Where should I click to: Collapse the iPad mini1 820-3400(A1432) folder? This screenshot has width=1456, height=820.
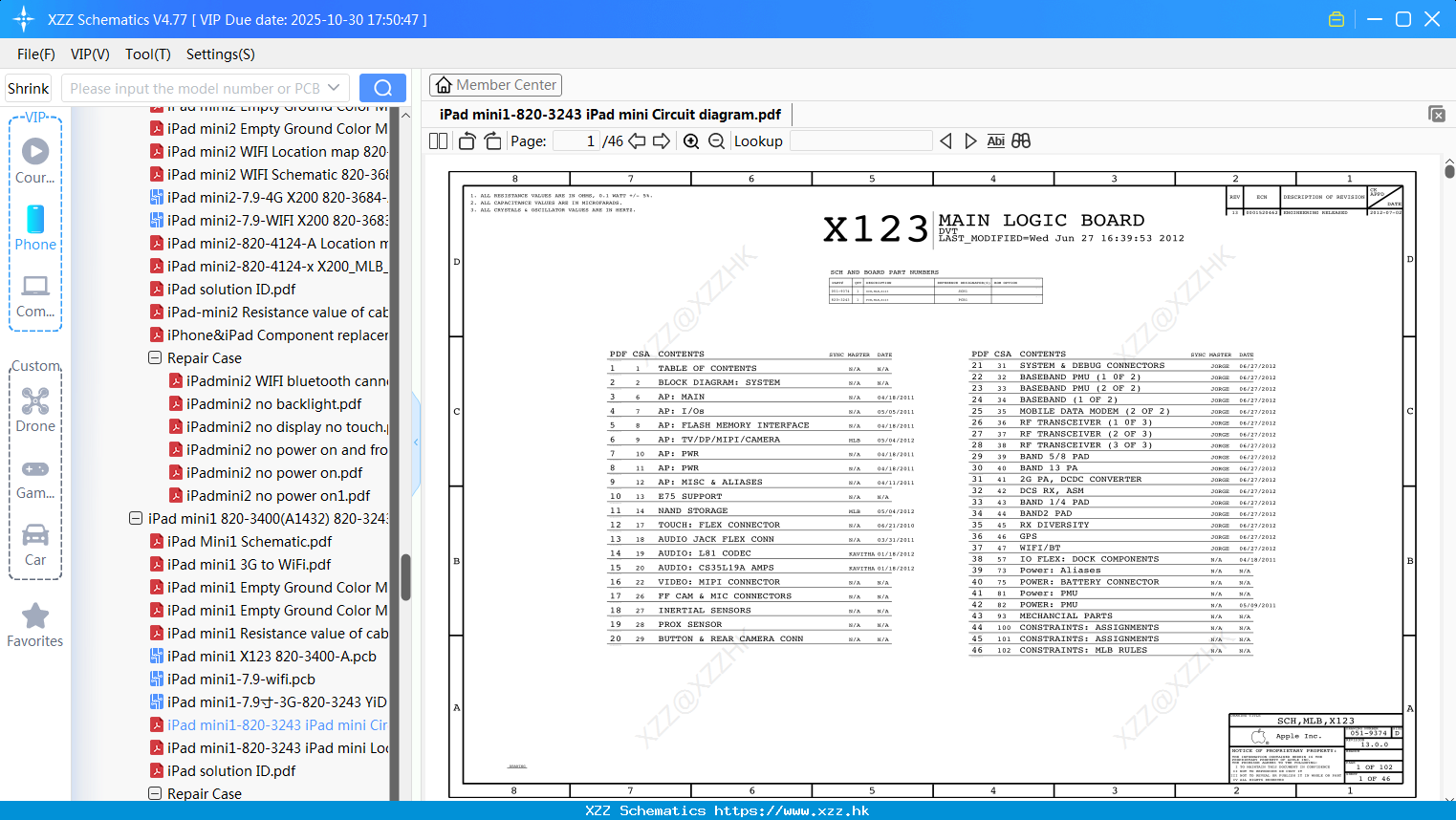click(136, 518)
